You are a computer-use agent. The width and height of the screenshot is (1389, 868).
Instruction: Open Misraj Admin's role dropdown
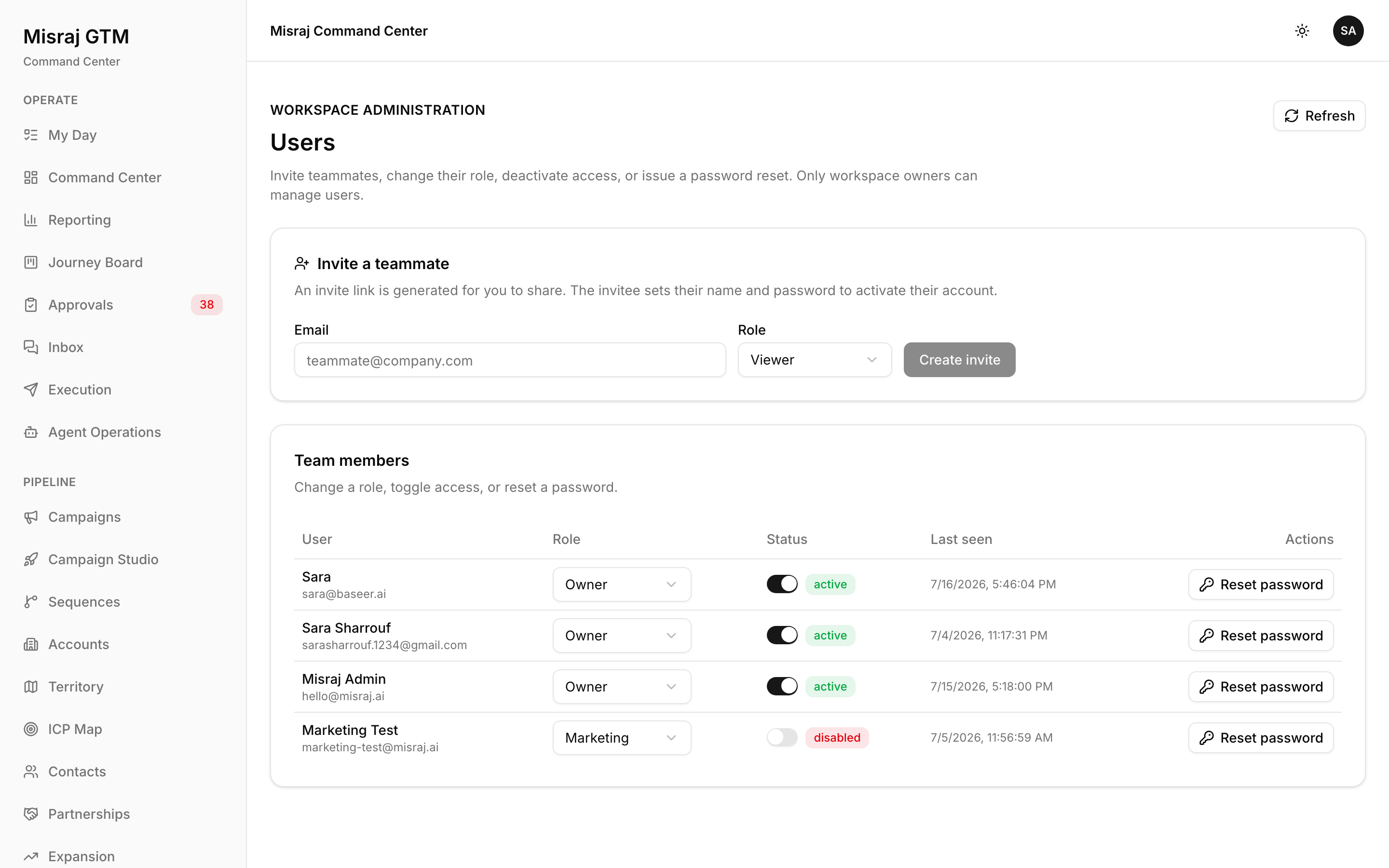(622, 687)
